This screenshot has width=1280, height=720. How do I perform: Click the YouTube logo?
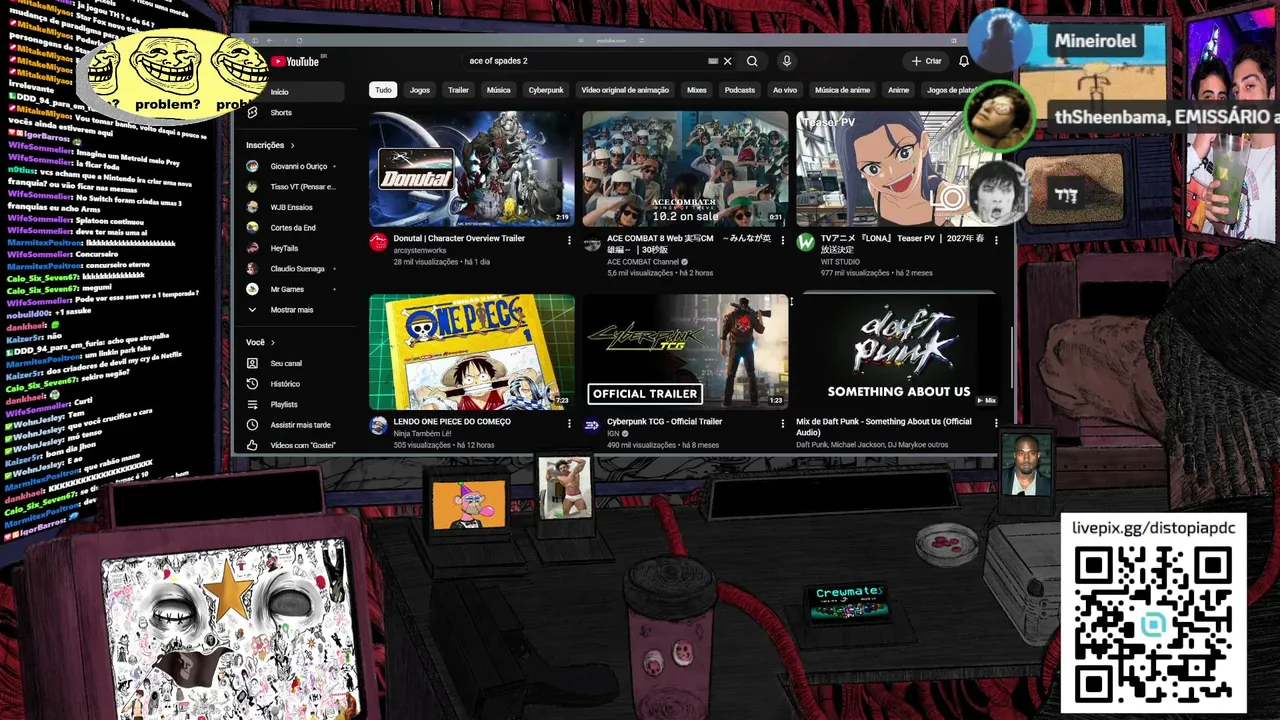[297, 62]
